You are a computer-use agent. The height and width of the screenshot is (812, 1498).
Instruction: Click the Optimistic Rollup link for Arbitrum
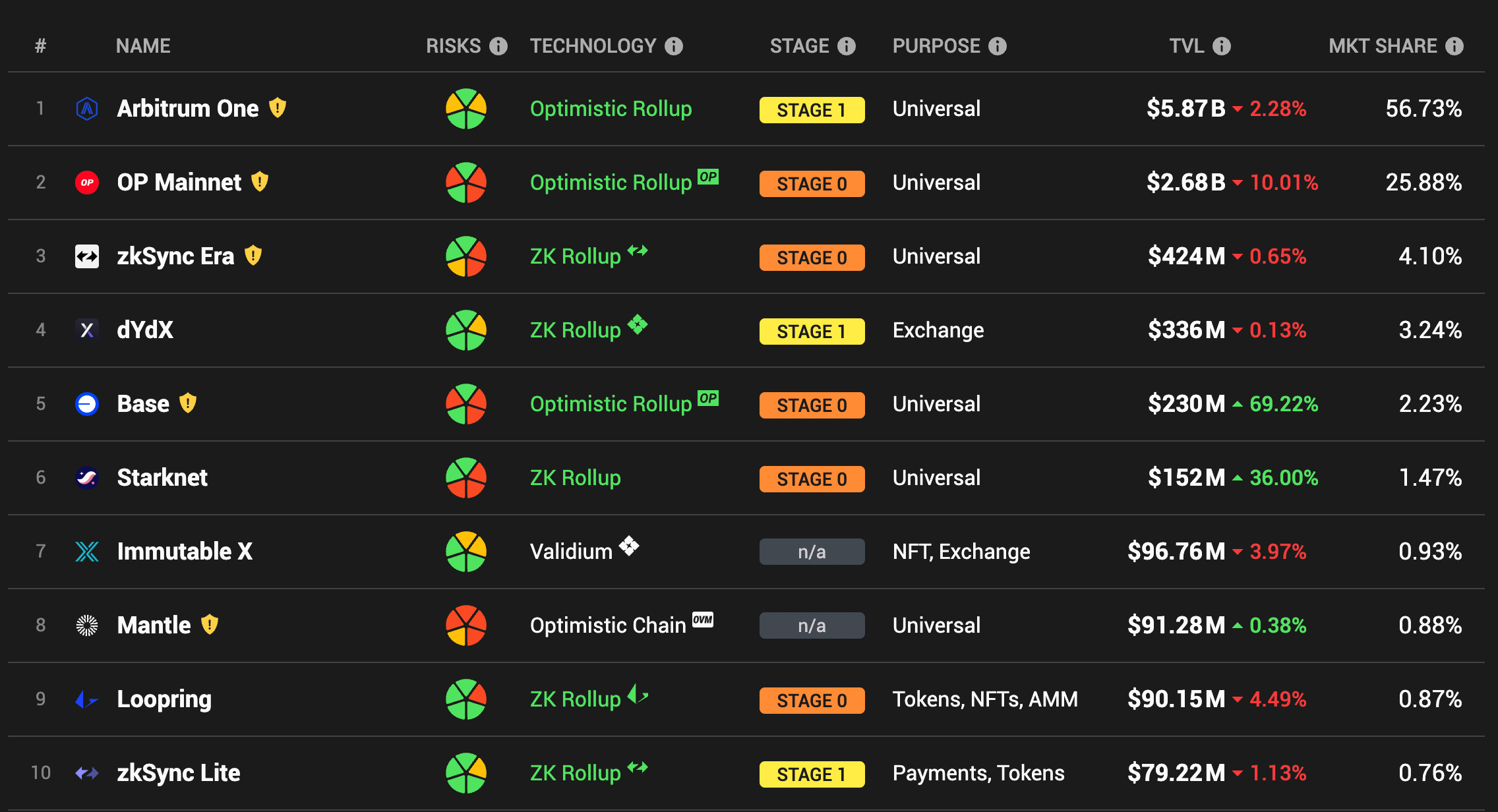pos(611,109)
